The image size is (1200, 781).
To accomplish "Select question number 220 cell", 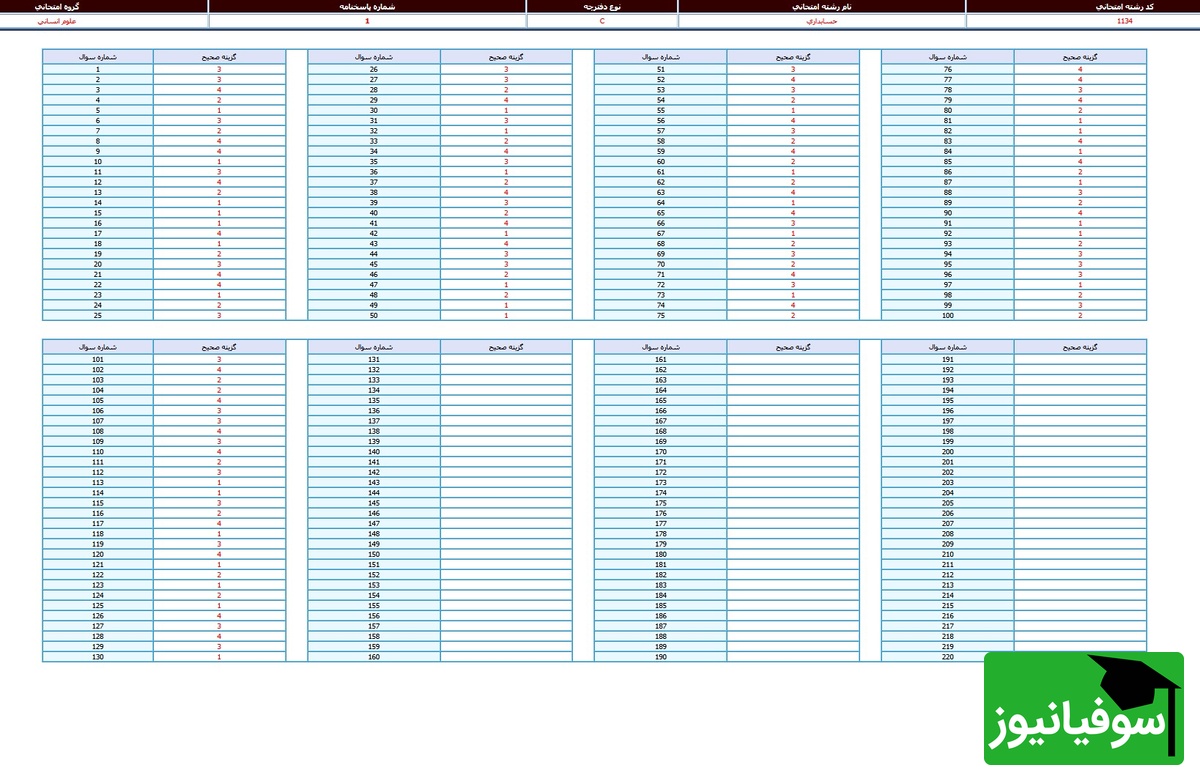I will click(948, 657).
